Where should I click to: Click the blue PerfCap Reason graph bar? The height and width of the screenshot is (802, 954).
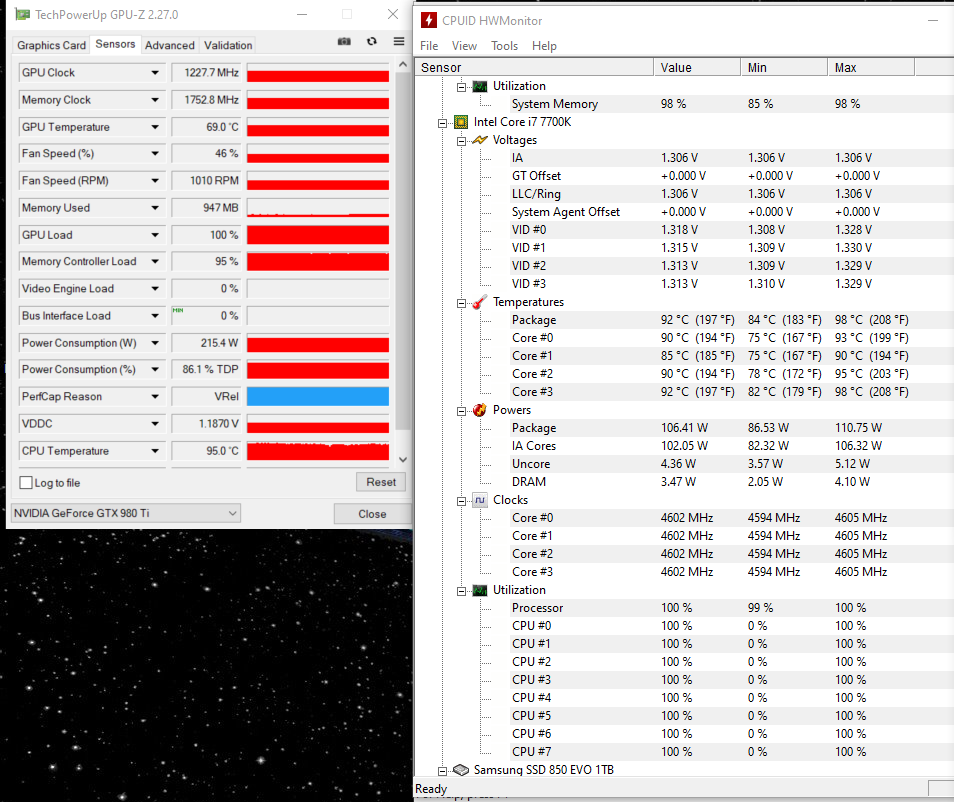pyautogui.click(x=318, y=397)
